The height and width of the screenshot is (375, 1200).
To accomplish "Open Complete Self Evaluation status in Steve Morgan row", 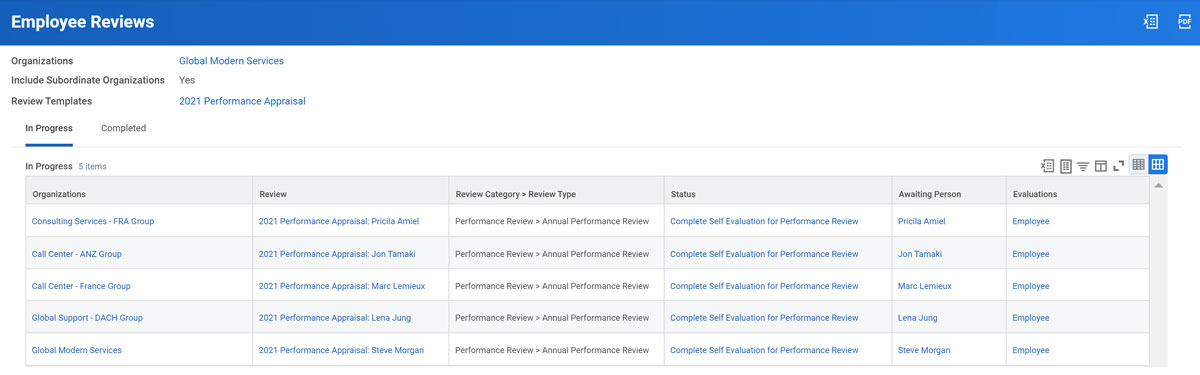I will tap(764, 350).
